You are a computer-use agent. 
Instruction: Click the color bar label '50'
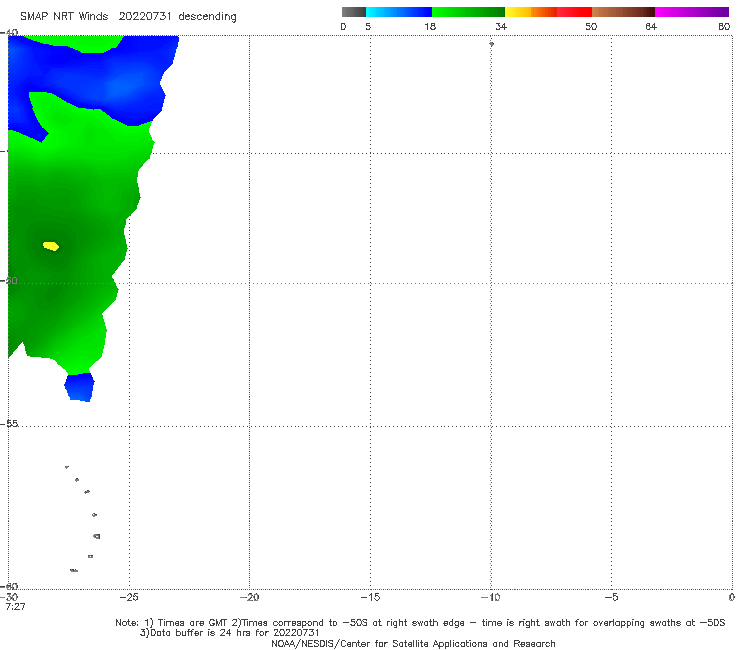[591, 27]
